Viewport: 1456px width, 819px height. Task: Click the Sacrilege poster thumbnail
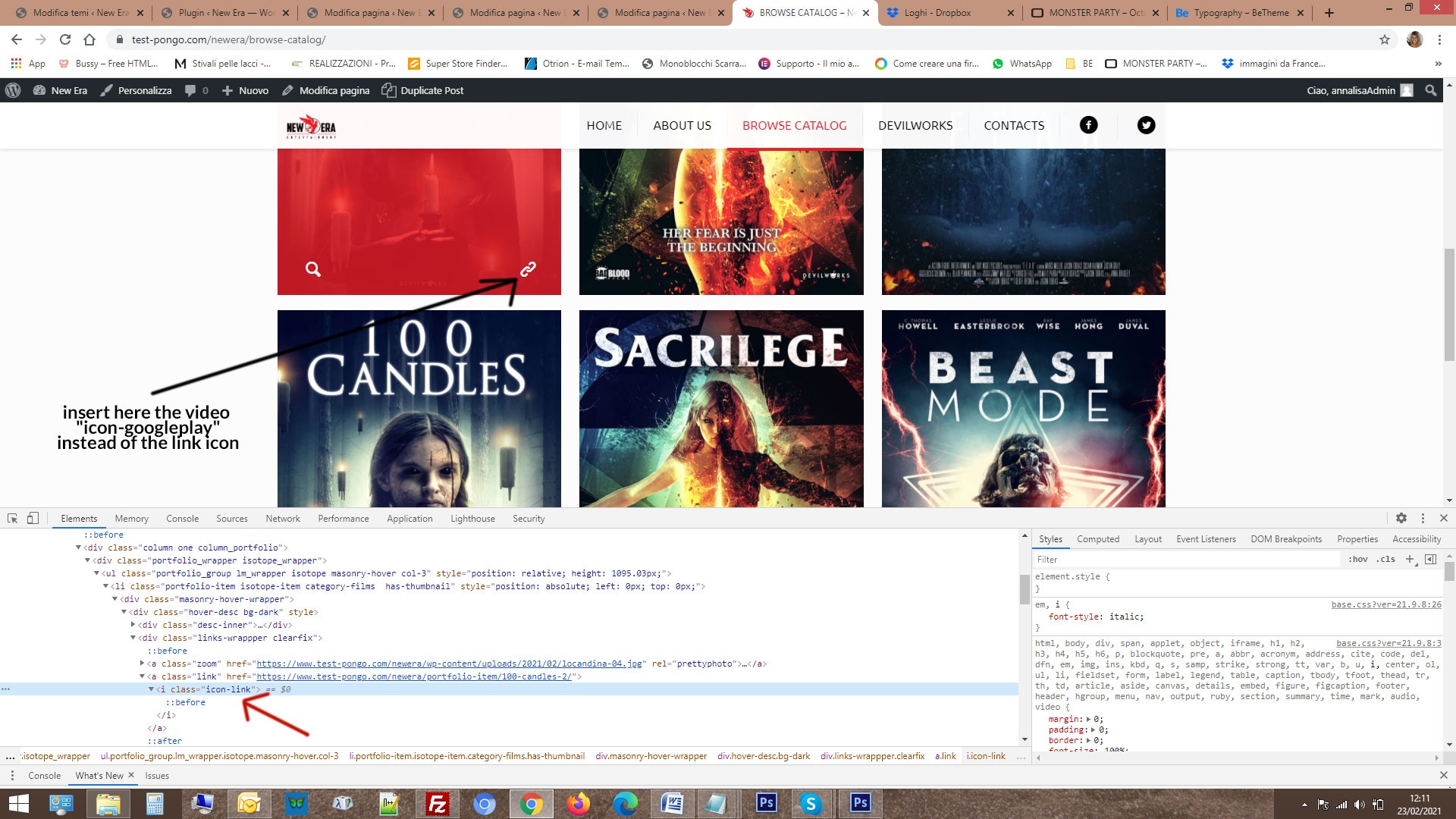[721, 409]
